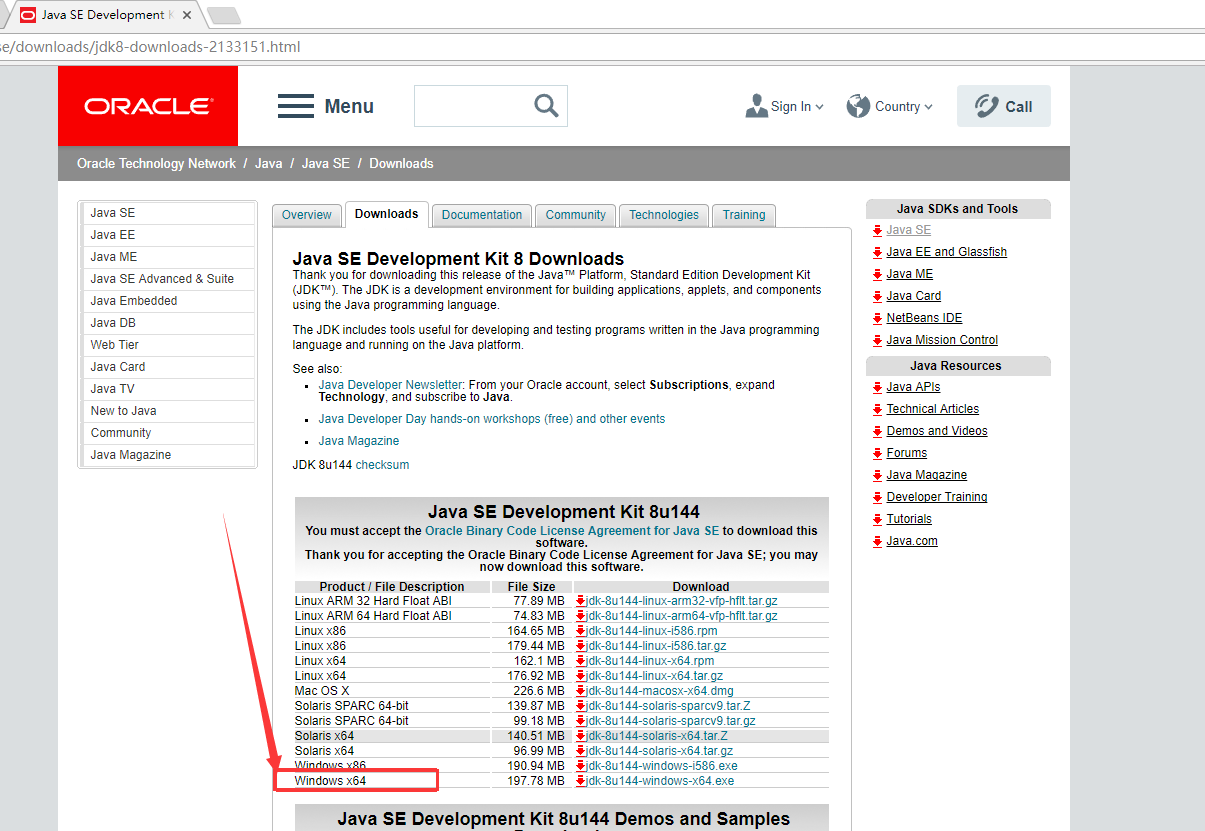Screen dimensions: 1205x831
Task: Switch to the Overview tab
Action: 306,215
